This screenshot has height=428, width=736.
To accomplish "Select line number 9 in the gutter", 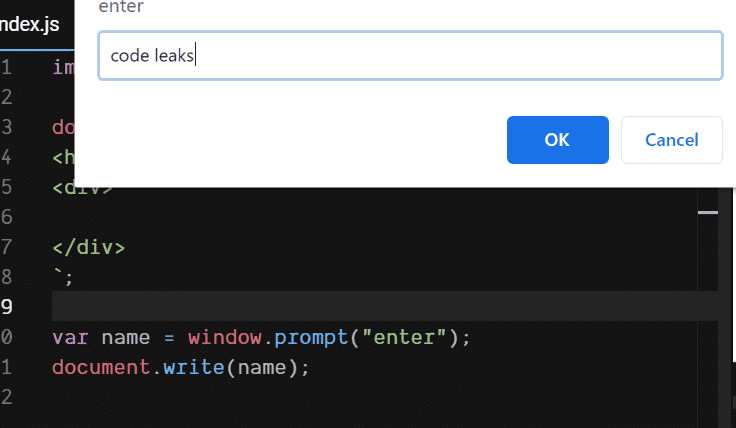I will (x=7, y=306).
